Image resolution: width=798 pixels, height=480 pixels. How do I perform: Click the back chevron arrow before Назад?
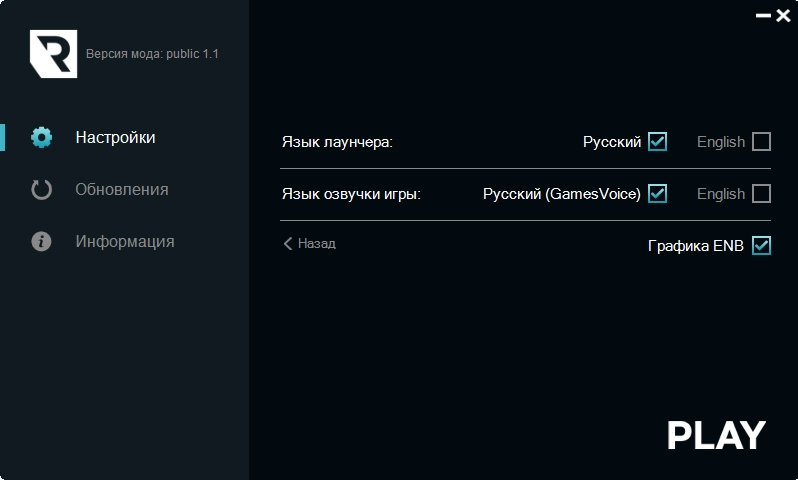coord(288,243)
